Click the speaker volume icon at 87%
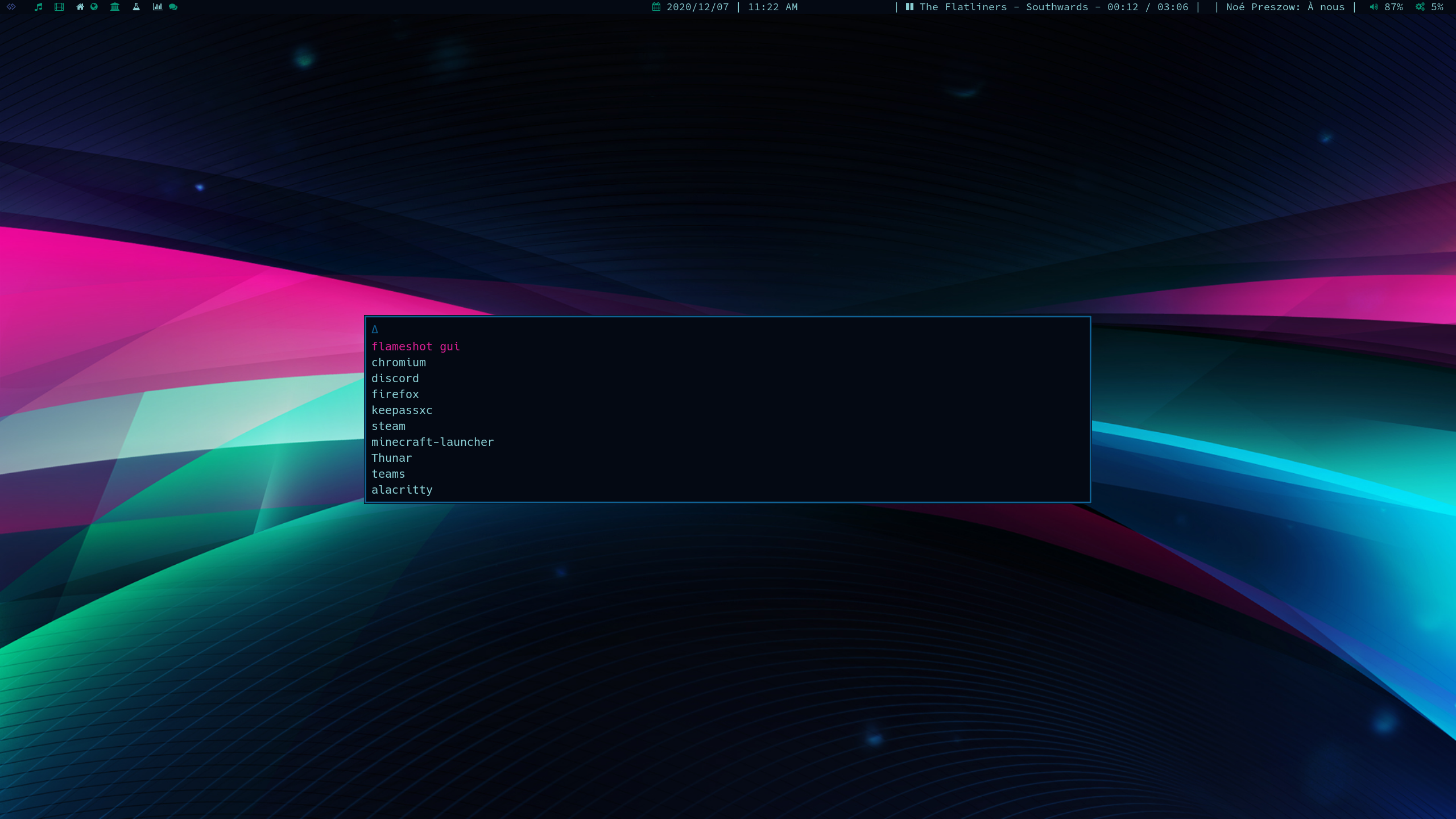Image resolution: width=1456 pixels, height=819 pixels. 1374,7
